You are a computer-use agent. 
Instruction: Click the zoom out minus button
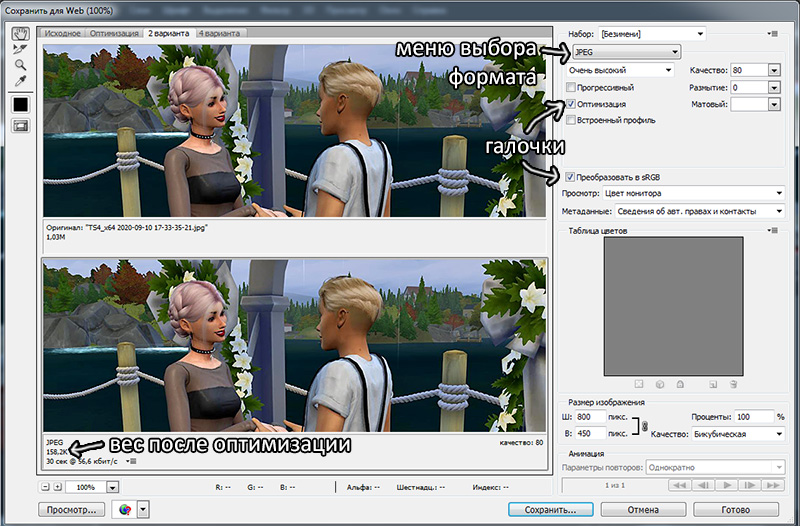pos(45,487)
